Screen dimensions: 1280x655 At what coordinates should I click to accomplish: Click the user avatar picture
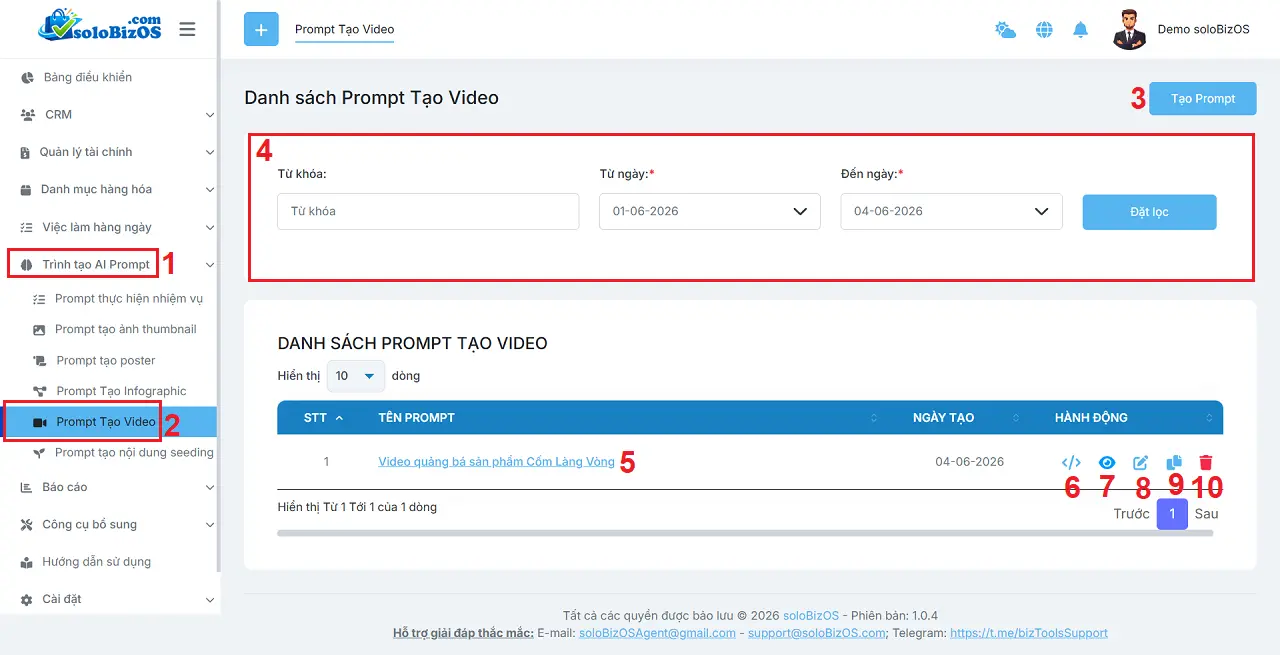1129,29
